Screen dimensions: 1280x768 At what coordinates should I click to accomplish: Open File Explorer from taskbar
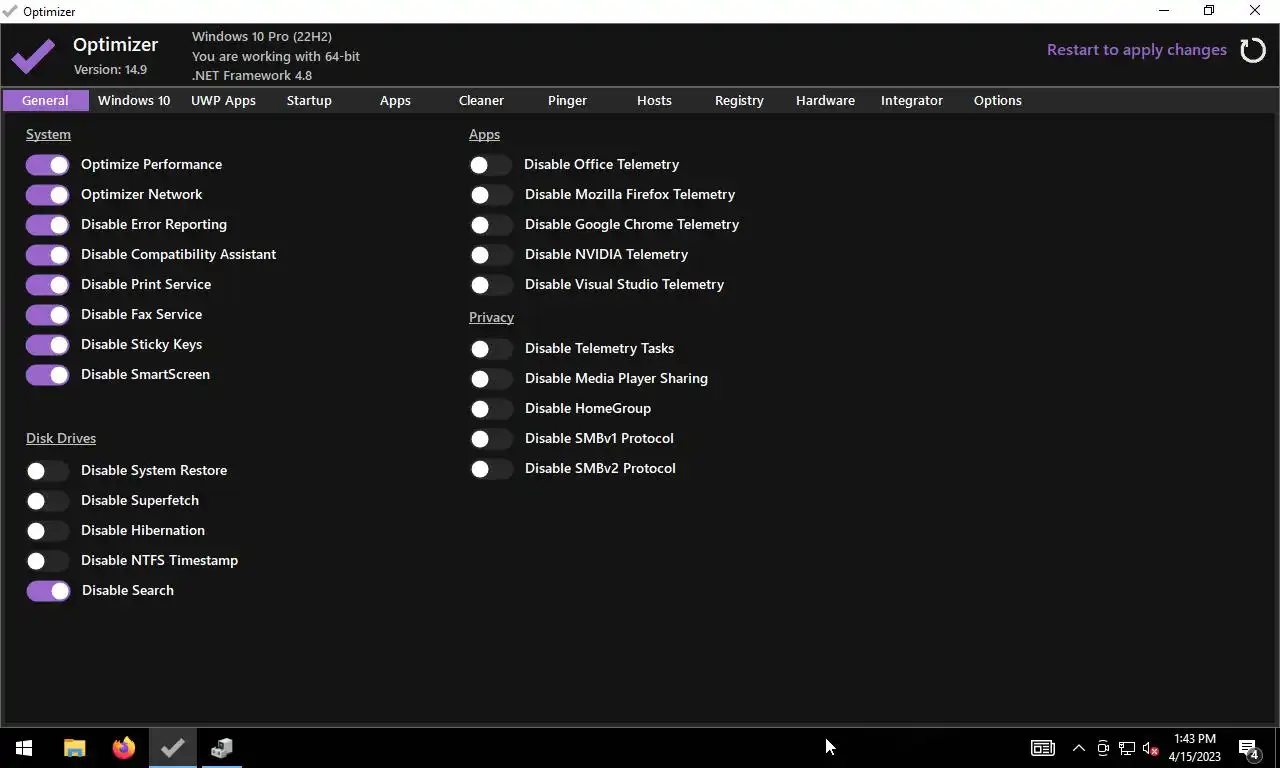75,748
